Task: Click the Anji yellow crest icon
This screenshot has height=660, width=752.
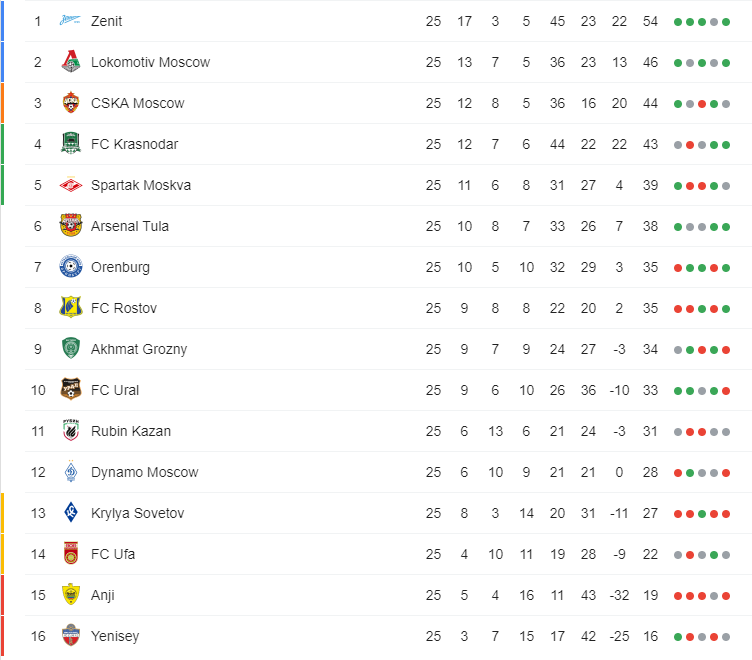Action: (x=70, y=595)
